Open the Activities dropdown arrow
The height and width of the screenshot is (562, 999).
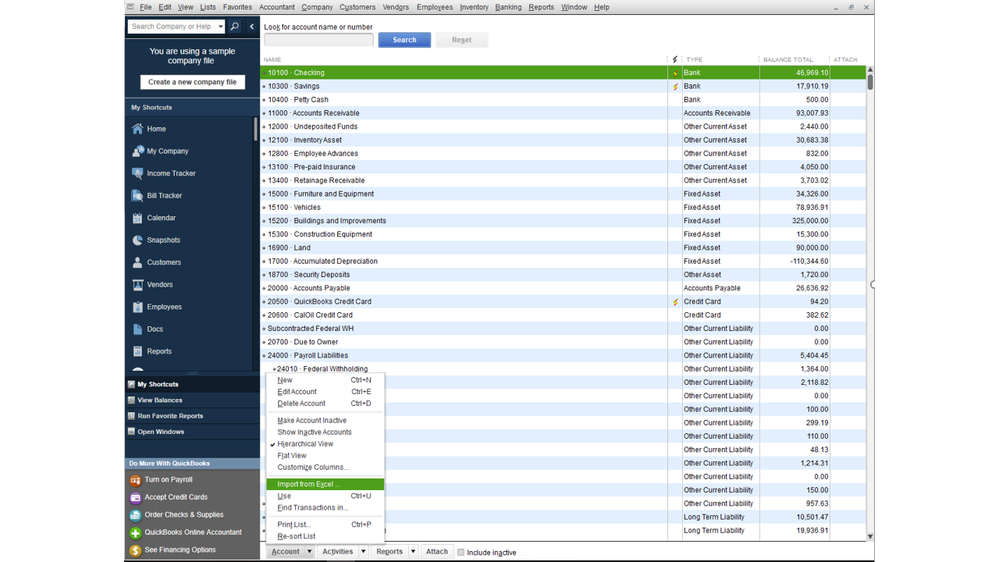pyautogui.click(x=363, y=552)
